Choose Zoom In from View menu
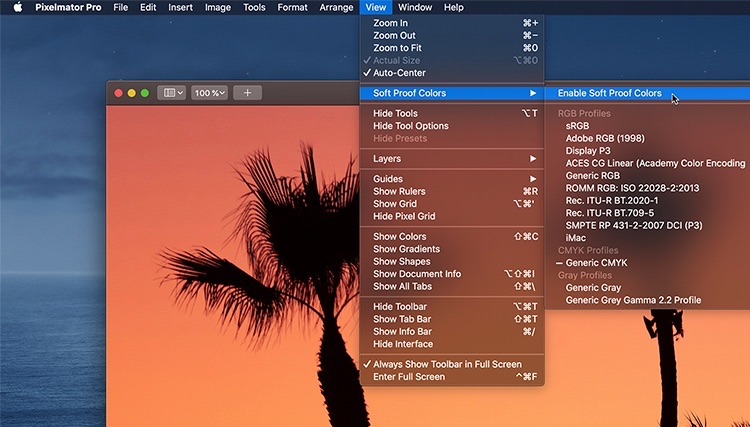The width and height of the screenshot is (750, 427). 452,23
